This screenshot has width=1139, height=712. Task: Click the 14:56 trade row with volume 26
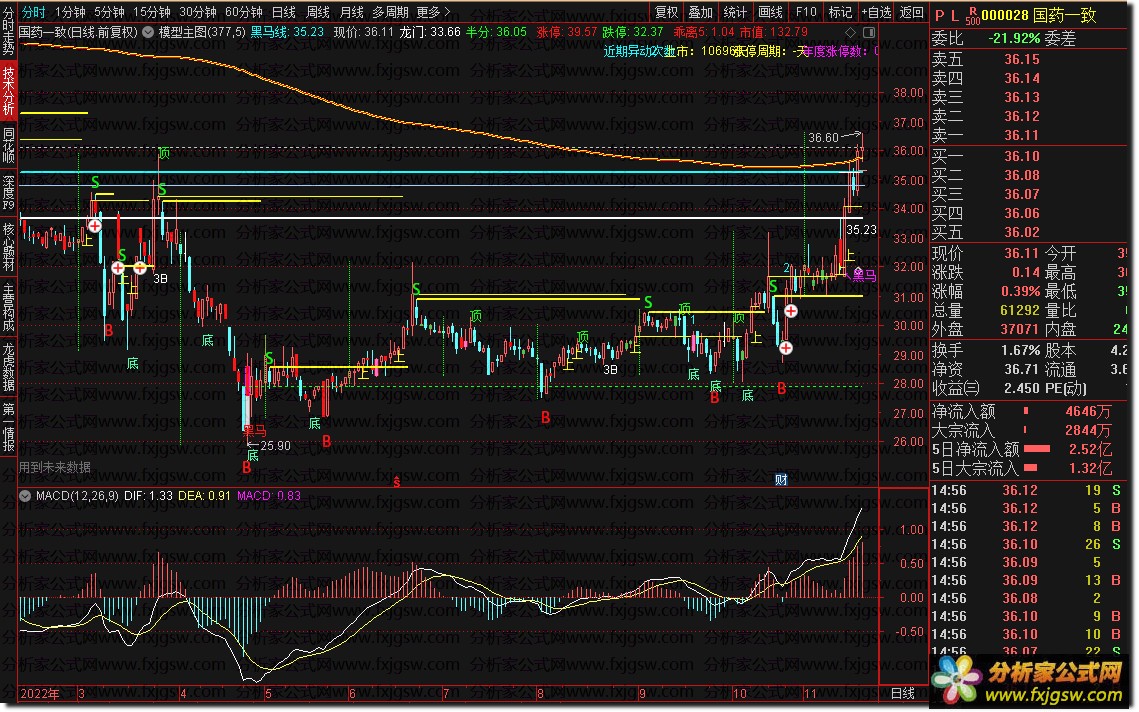pyautogui.click(x=1028, y=544)
